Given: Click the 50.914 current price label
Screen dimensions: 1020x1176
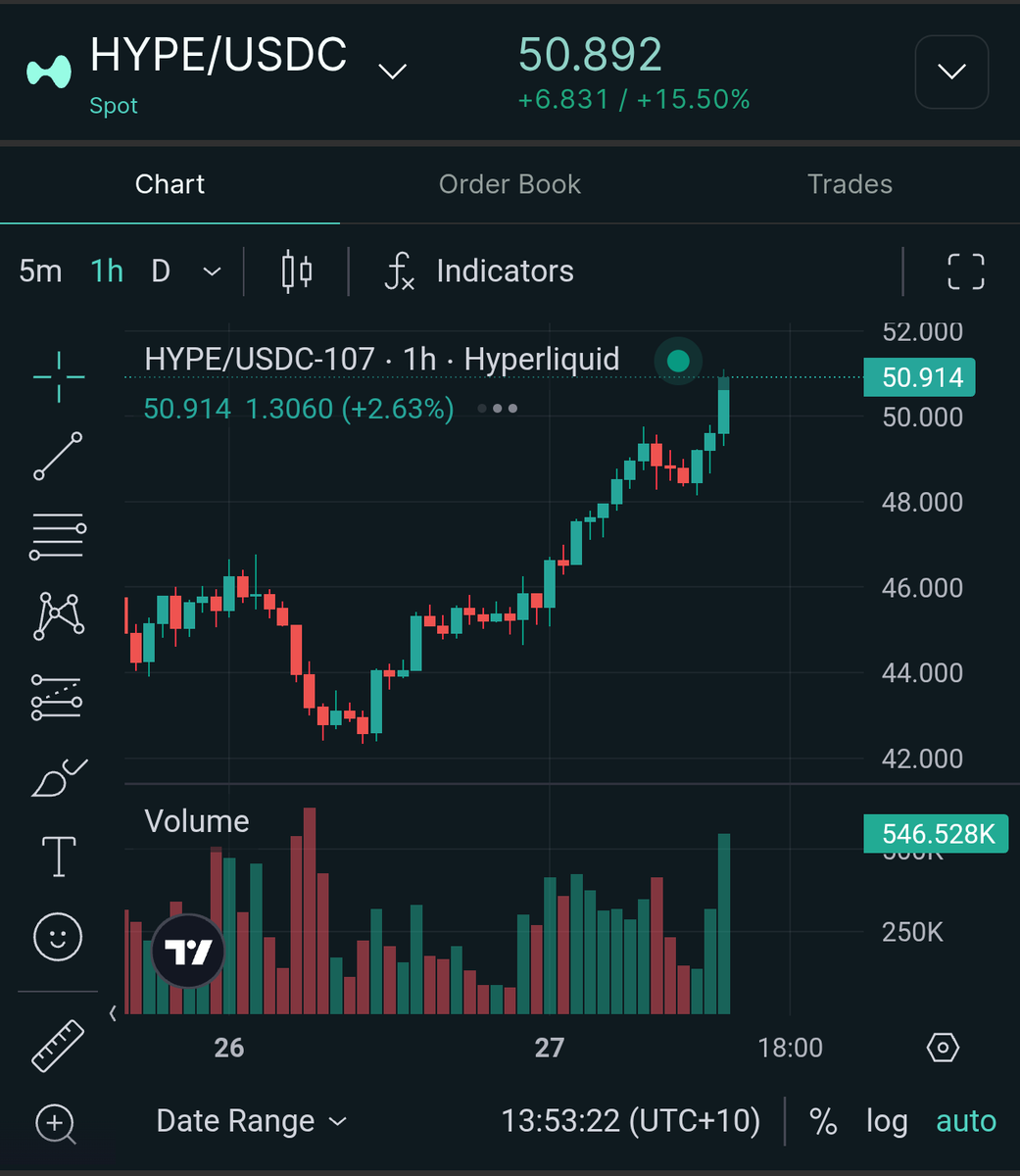Looking at the screenshot, I should pyautogui.click(x=919, y=377).
